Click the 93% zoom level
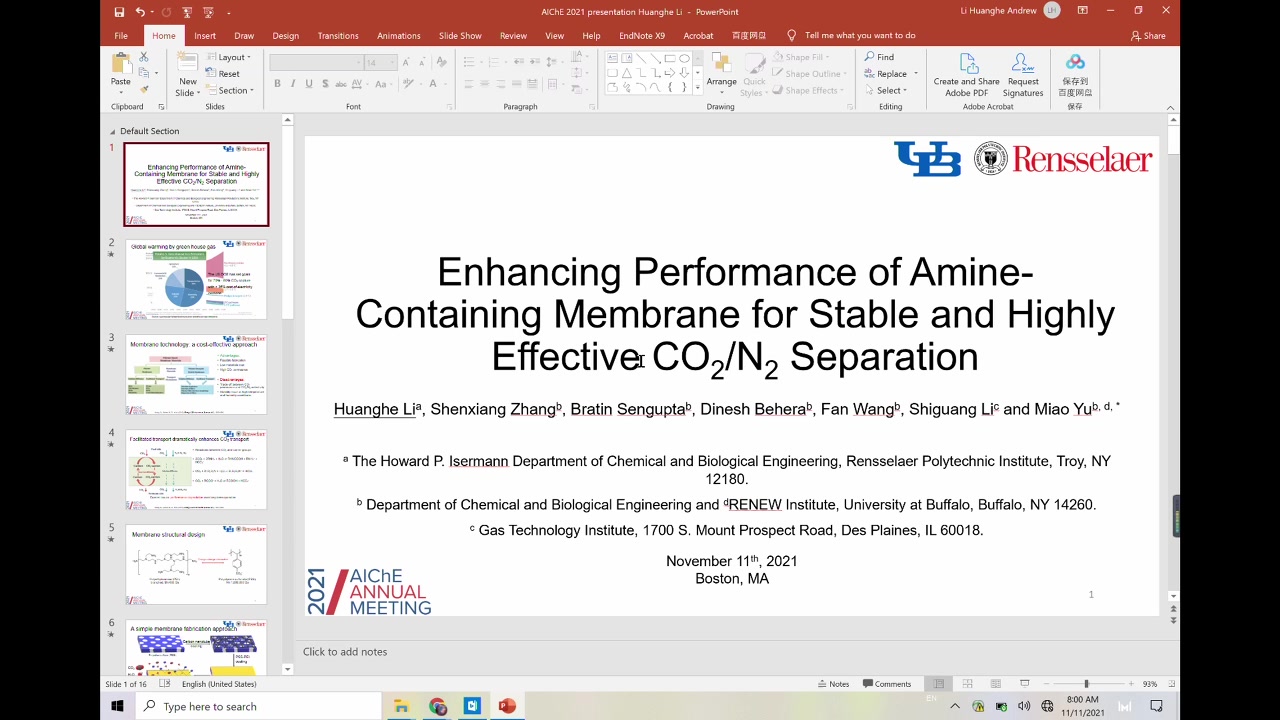 click(x=1150, y=684)
